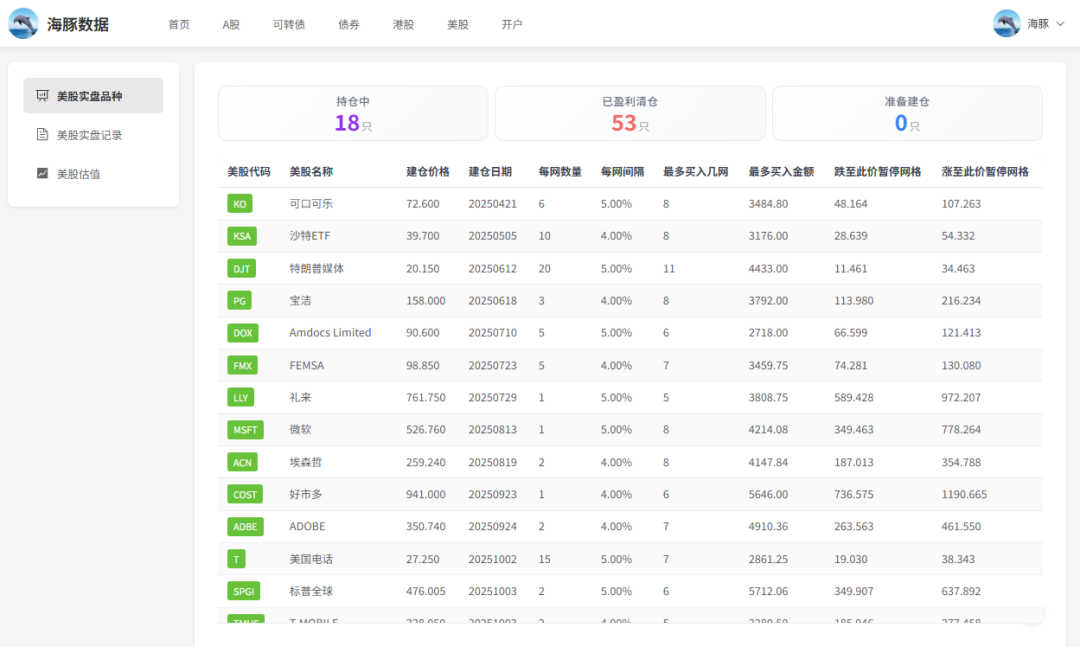Click the 好市多 name cell
1080x647 pixels.
click(306, 494)
